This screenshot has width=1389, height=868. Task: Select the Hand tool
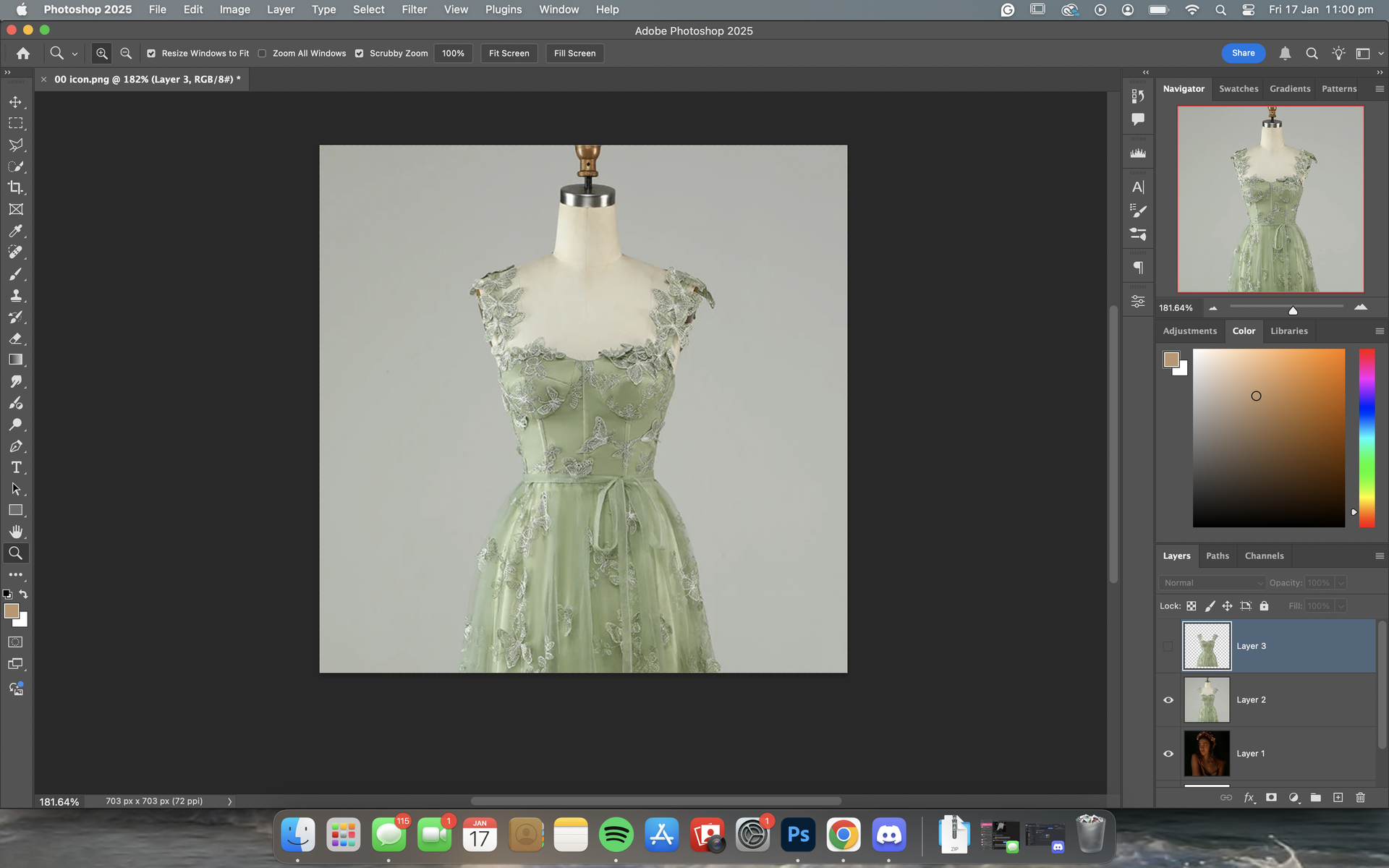pos(15,532)
